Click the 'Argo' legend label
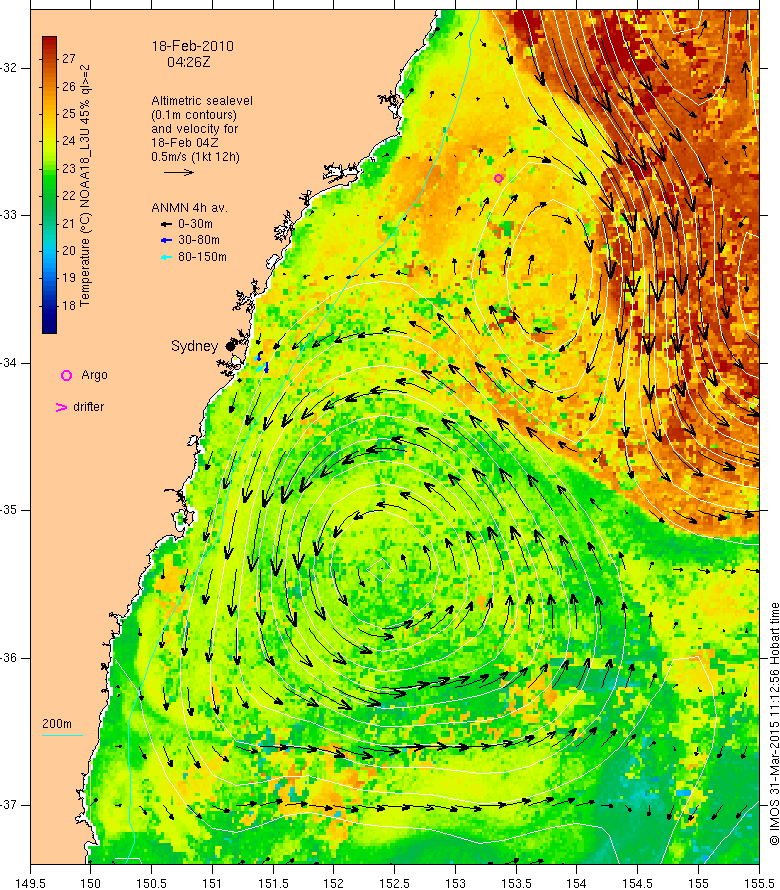The width and height of the screenshot is (780, 890). pyautogui.click(x=94, y=375)
